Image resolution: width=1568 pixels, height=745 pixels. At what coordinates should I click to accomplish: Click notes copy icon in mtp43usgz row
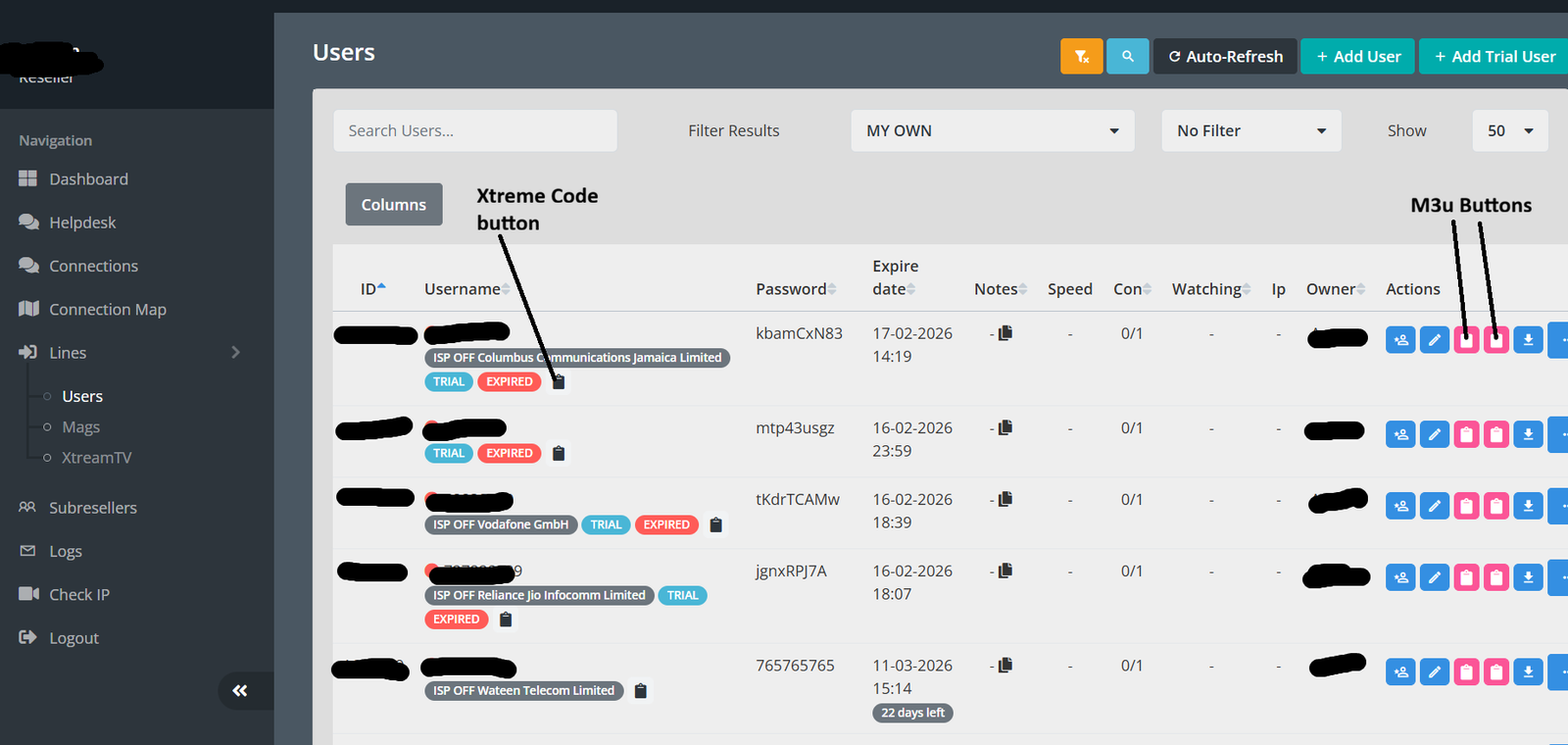tap(1005, 427)
